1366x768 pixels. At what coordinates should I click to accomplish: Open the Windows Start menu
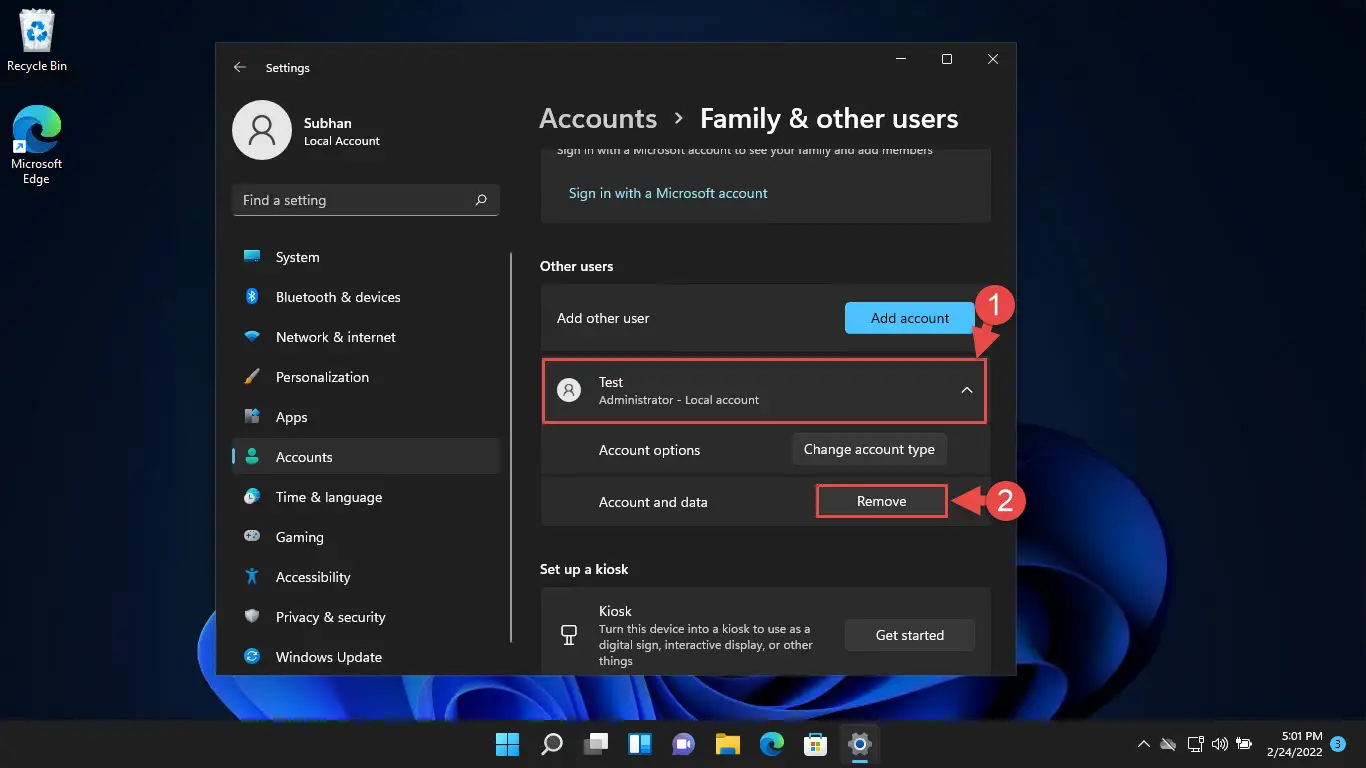click(x=508, y=744)
